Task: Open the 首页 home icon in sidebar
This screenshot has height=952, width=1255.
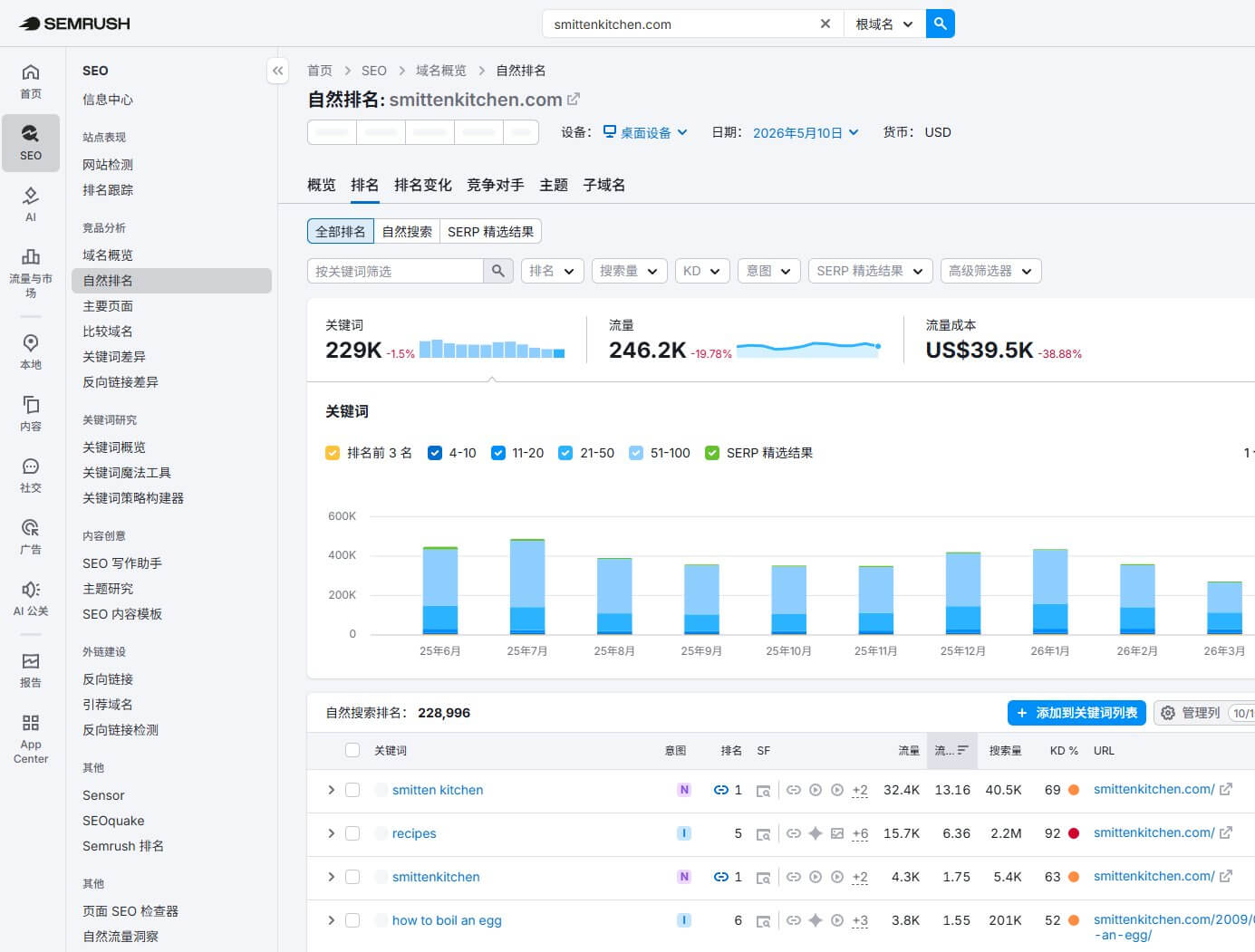Action: 31,82
